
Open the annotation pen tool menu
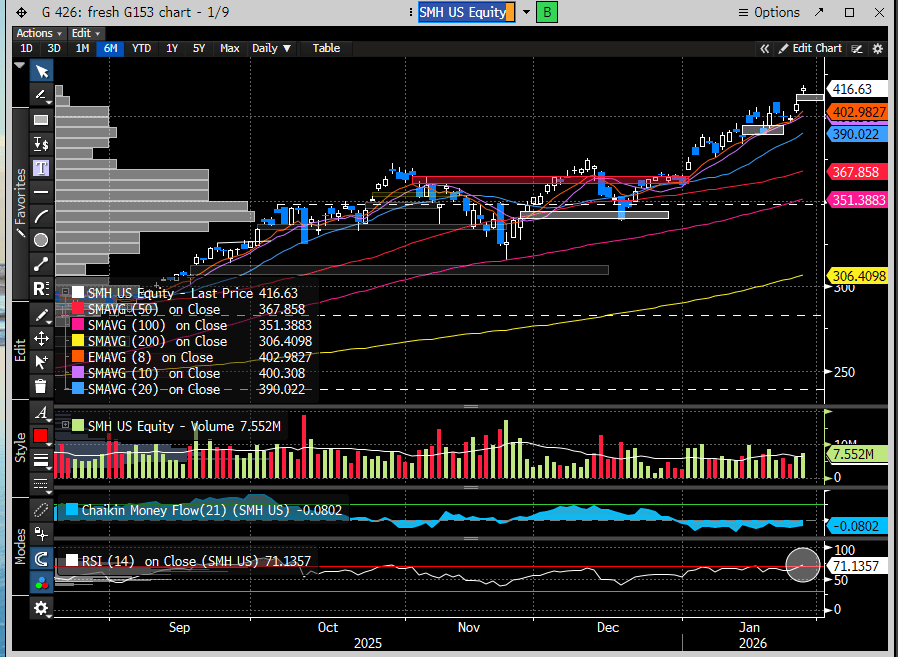[x=41, y=95]
